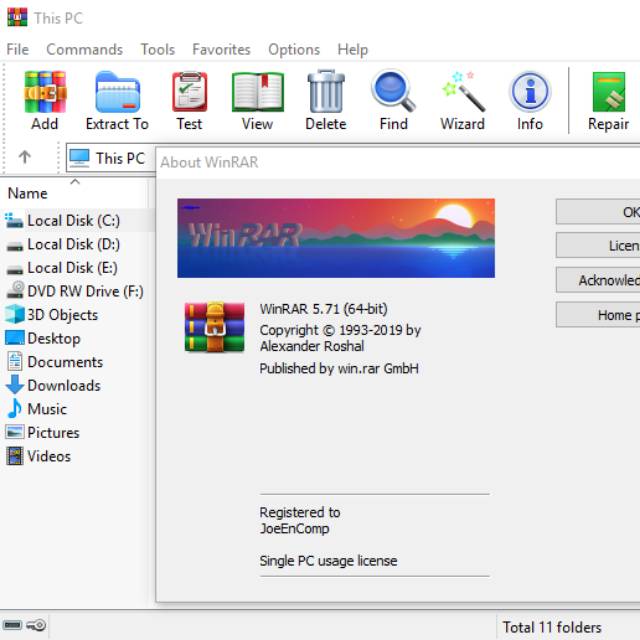The image size is (640, 640).
Task: Click the 'WinRAR 5.71 (64-bit)' version text
Action: click(324, 309)
